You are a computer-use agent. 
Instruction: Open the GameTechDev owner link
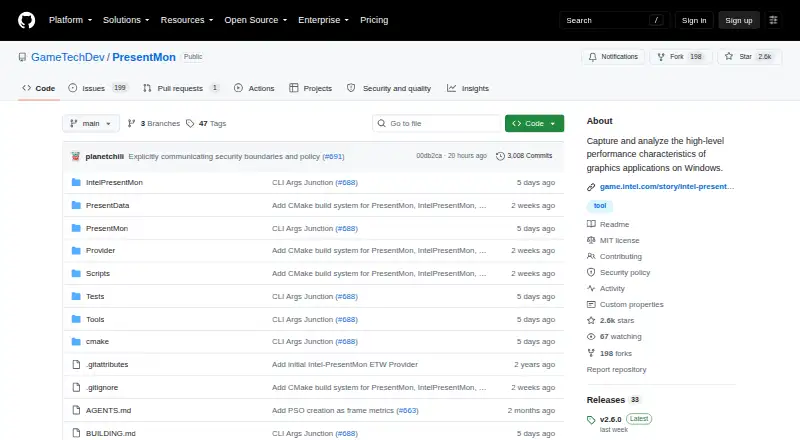point(68,57)
